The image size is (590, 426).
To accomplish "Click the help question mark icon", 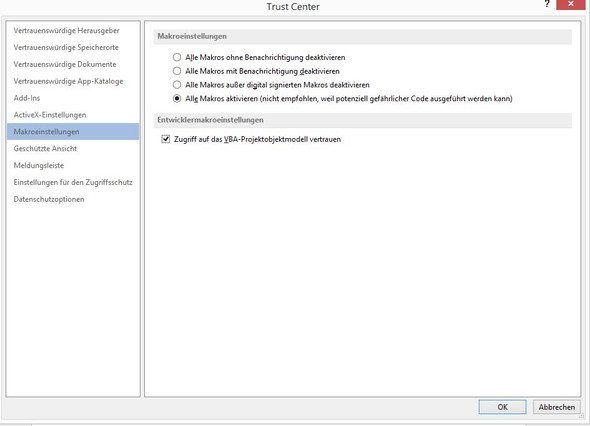I will click(x=547, y=4).
